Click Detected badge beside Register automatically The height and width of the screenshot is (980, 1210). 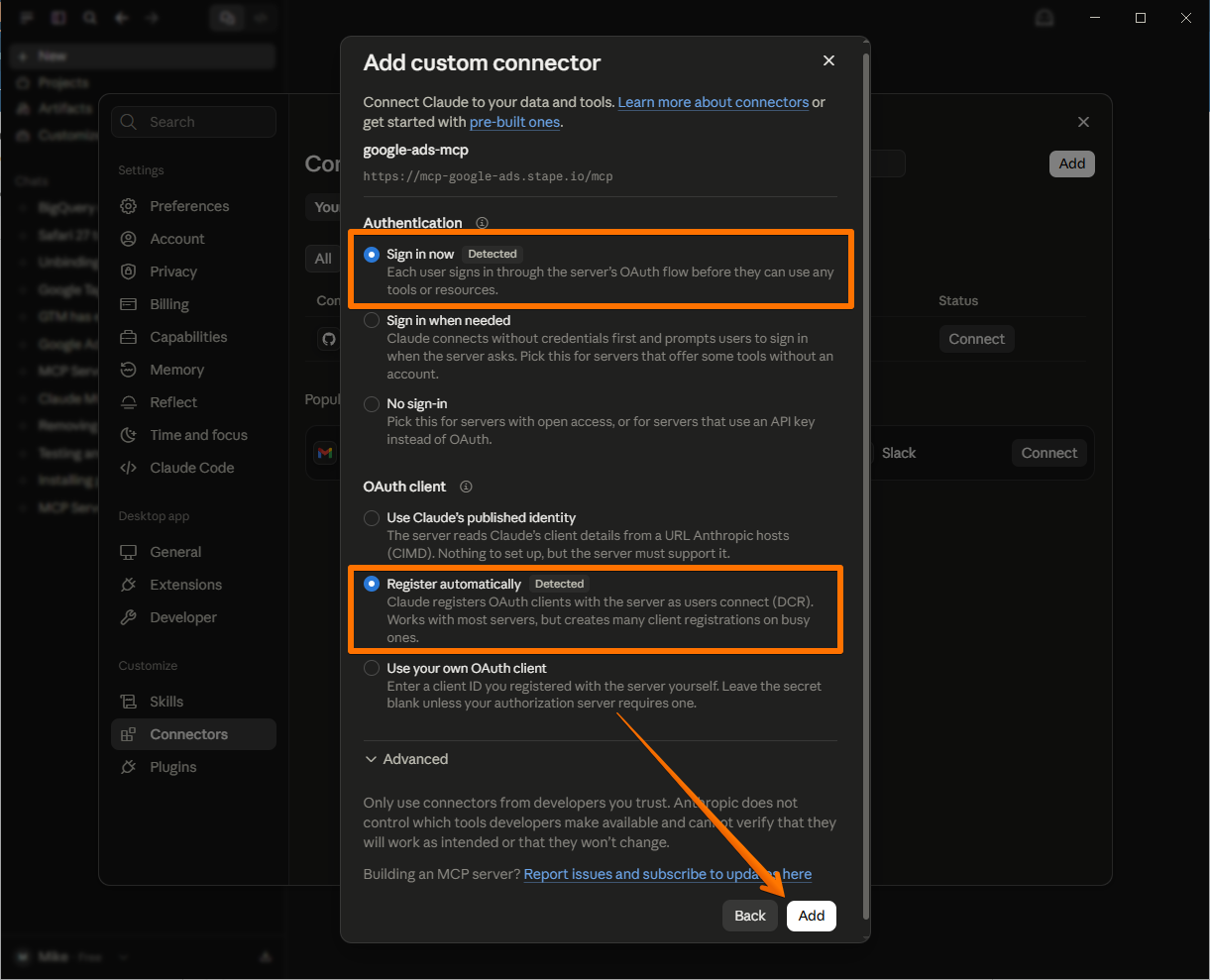tap(559, 584)
